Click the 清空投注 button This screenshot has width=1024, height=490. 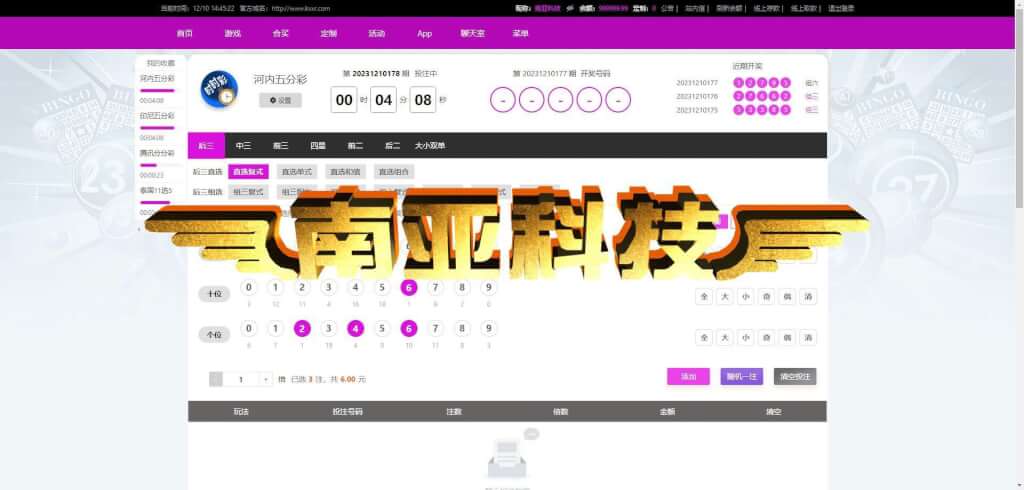(x=795, y=376)
